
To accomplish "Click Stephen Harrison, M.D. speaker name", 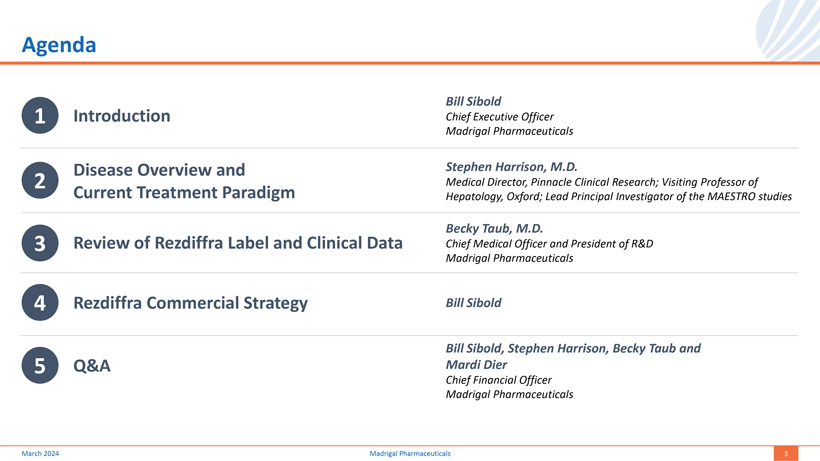I will tap(511, 167).
